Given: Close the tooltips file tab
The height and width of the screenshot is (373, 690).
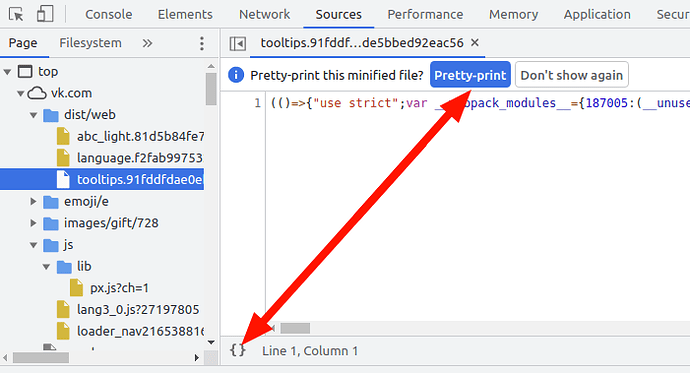Looking at the screenshot, I should pyautogui.click(x=474, y=43).
